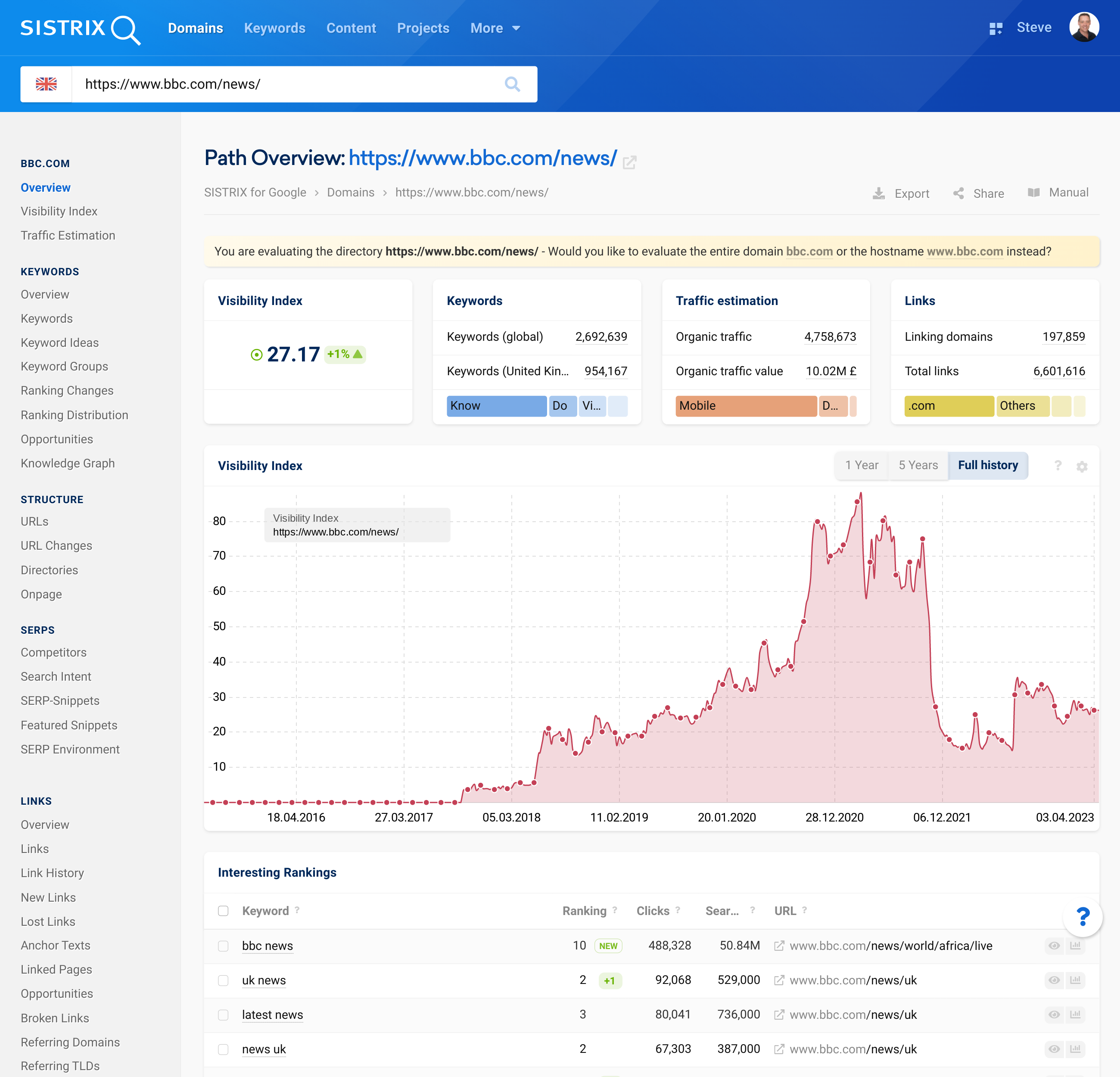Open external link icon for news uk row
The image size is (1120, 1077).
click(x=779, y=1049)
